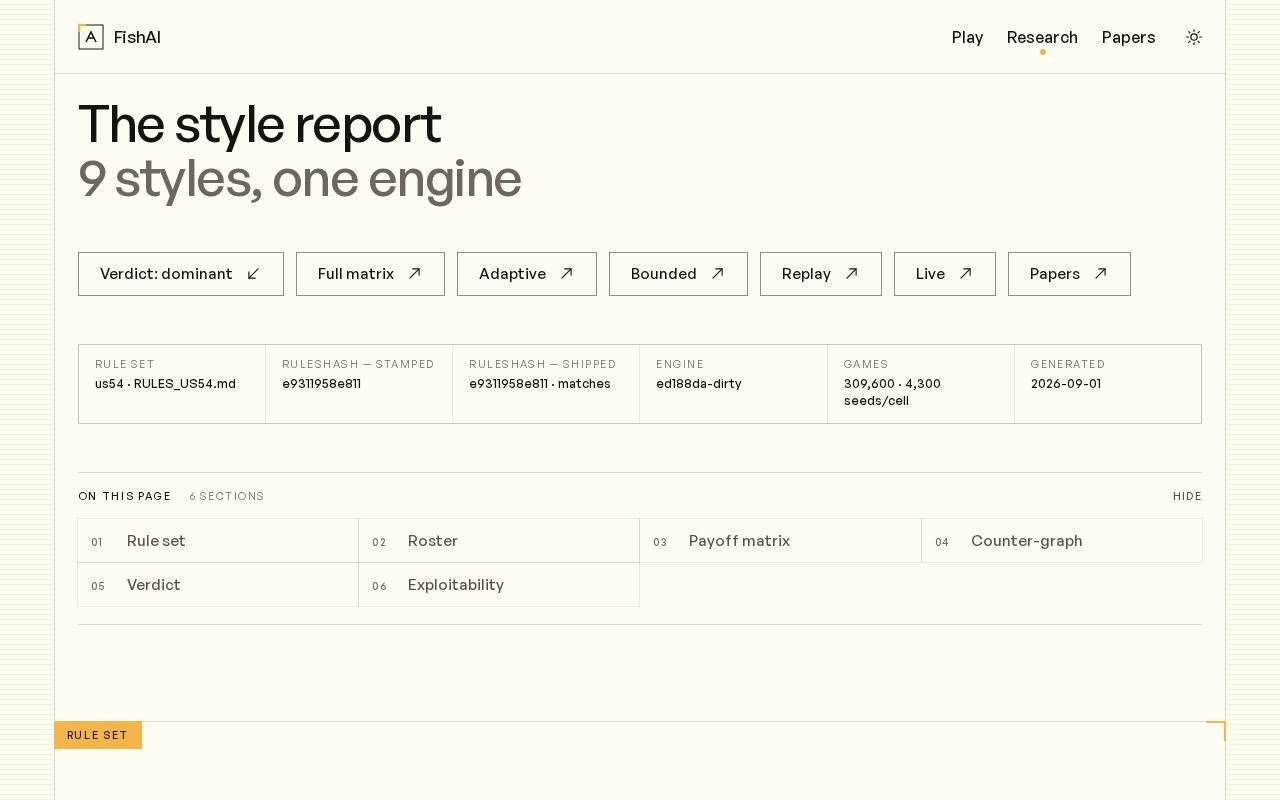Hide the On This Page section list
1280x800 pixels.
pos(1187,496)
